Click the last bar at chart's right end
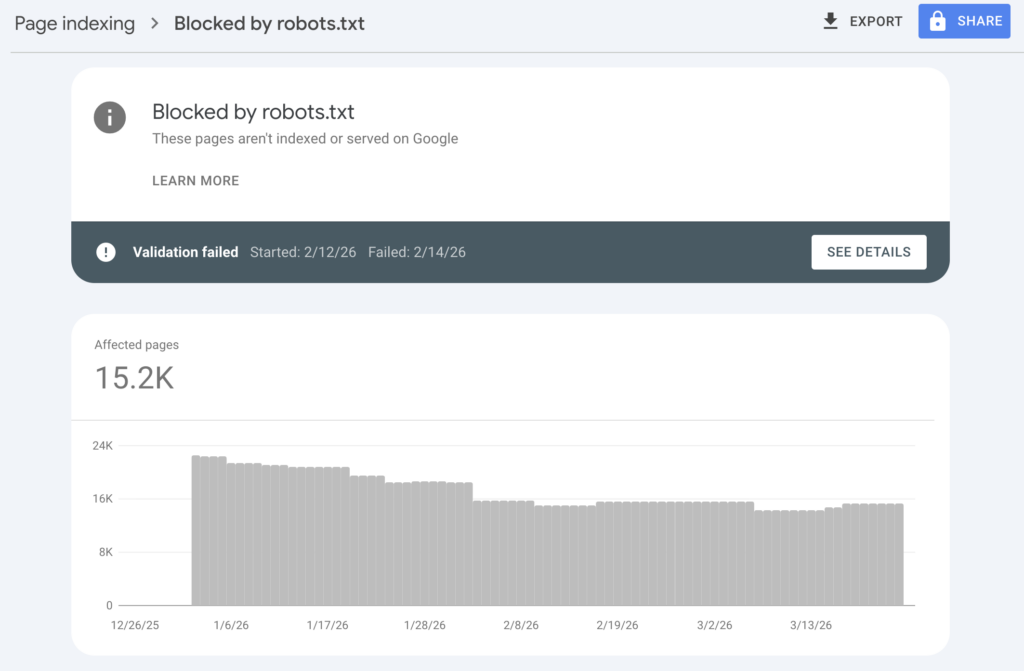The width and height of the screenshot is (1024, 671). tap(899, 555)
